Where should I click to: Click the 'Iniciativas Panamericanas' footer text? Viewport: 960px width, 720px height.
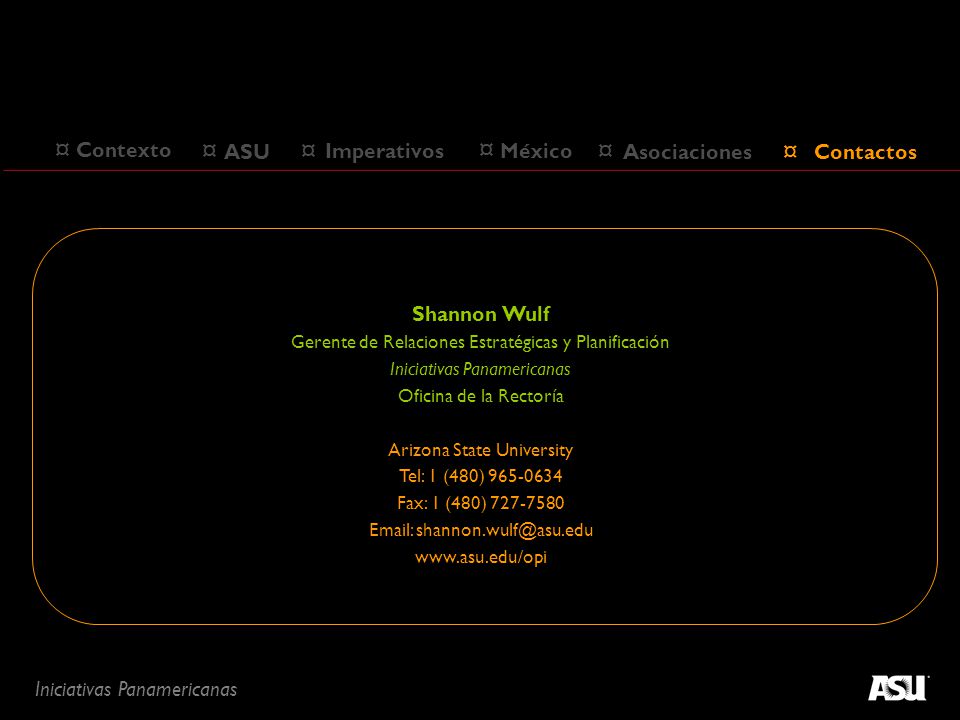click(136, 689)
